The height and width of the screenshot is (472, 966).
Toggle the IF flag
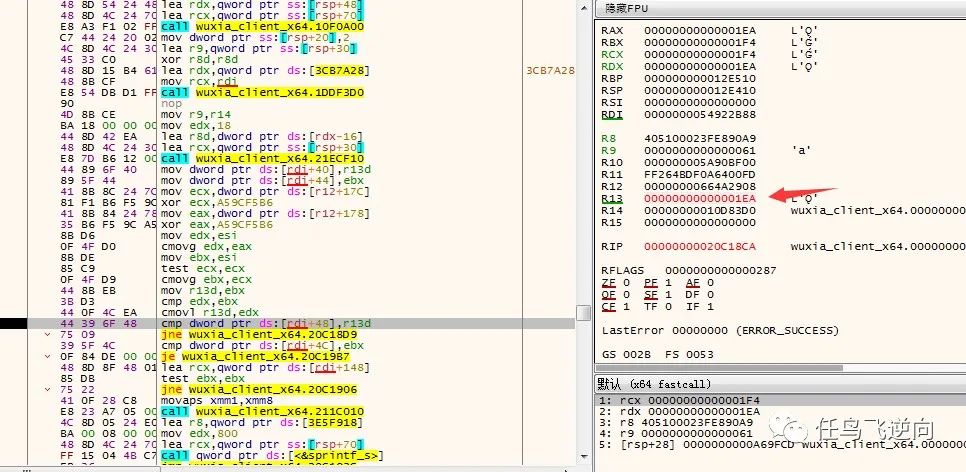pos(699,306)
